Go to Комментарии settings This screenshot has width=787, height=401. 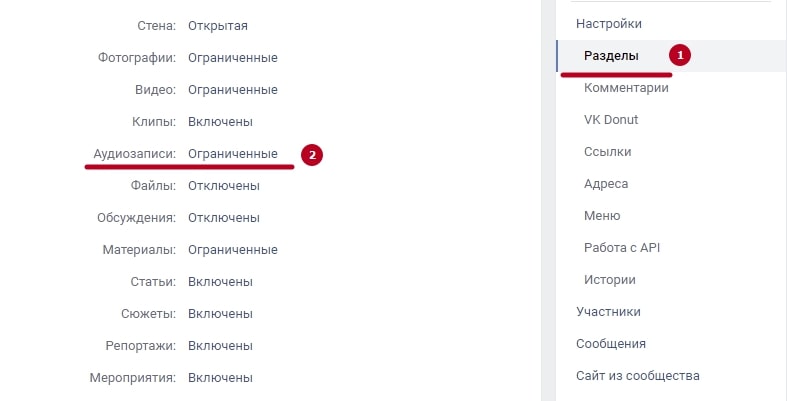point(626,88)
